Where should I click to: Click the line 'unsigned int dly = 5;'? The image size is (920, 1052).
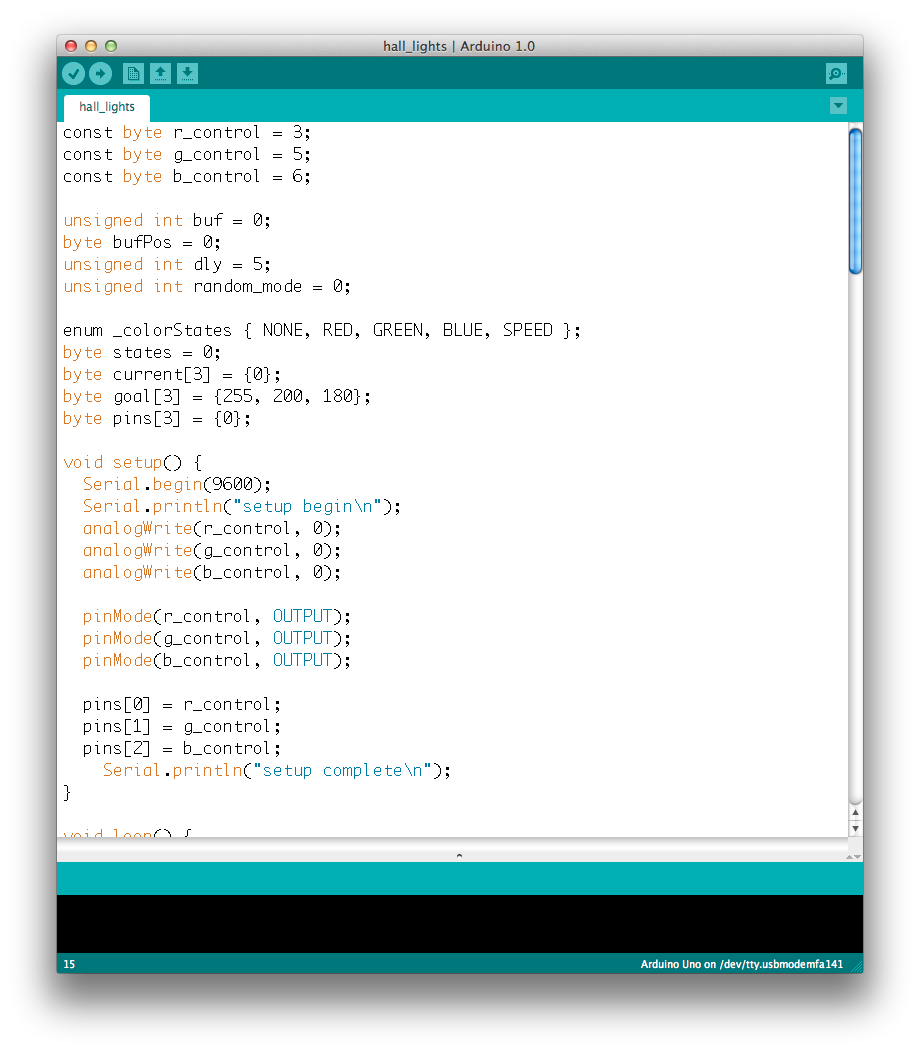[167, 264]
